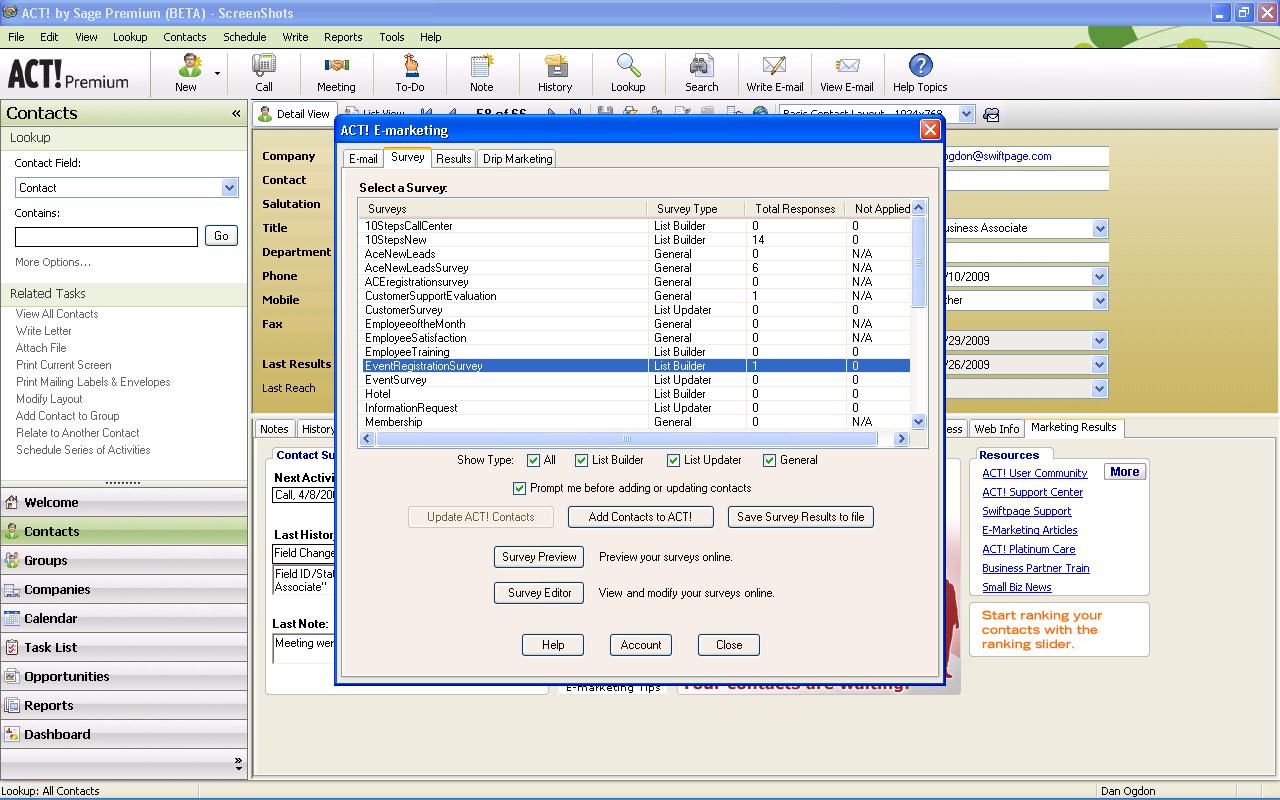Click the survey list horizontal scrollbar
Viewport: 1280px width, 800px height.
click(x=626, y=439)
